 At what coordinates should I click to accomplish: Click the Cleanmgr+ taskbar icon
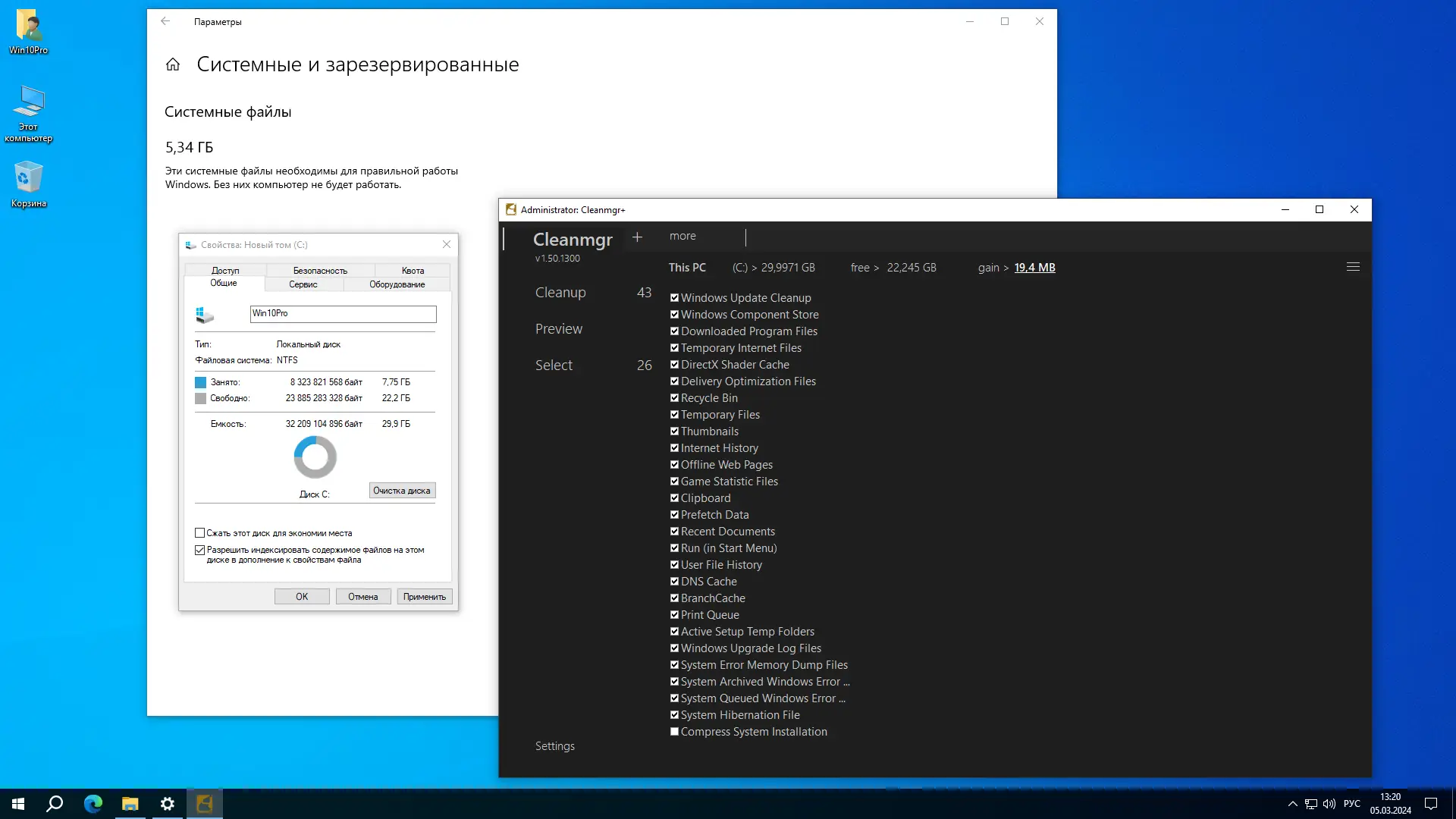pyautogui.click(x=204, y=804)
